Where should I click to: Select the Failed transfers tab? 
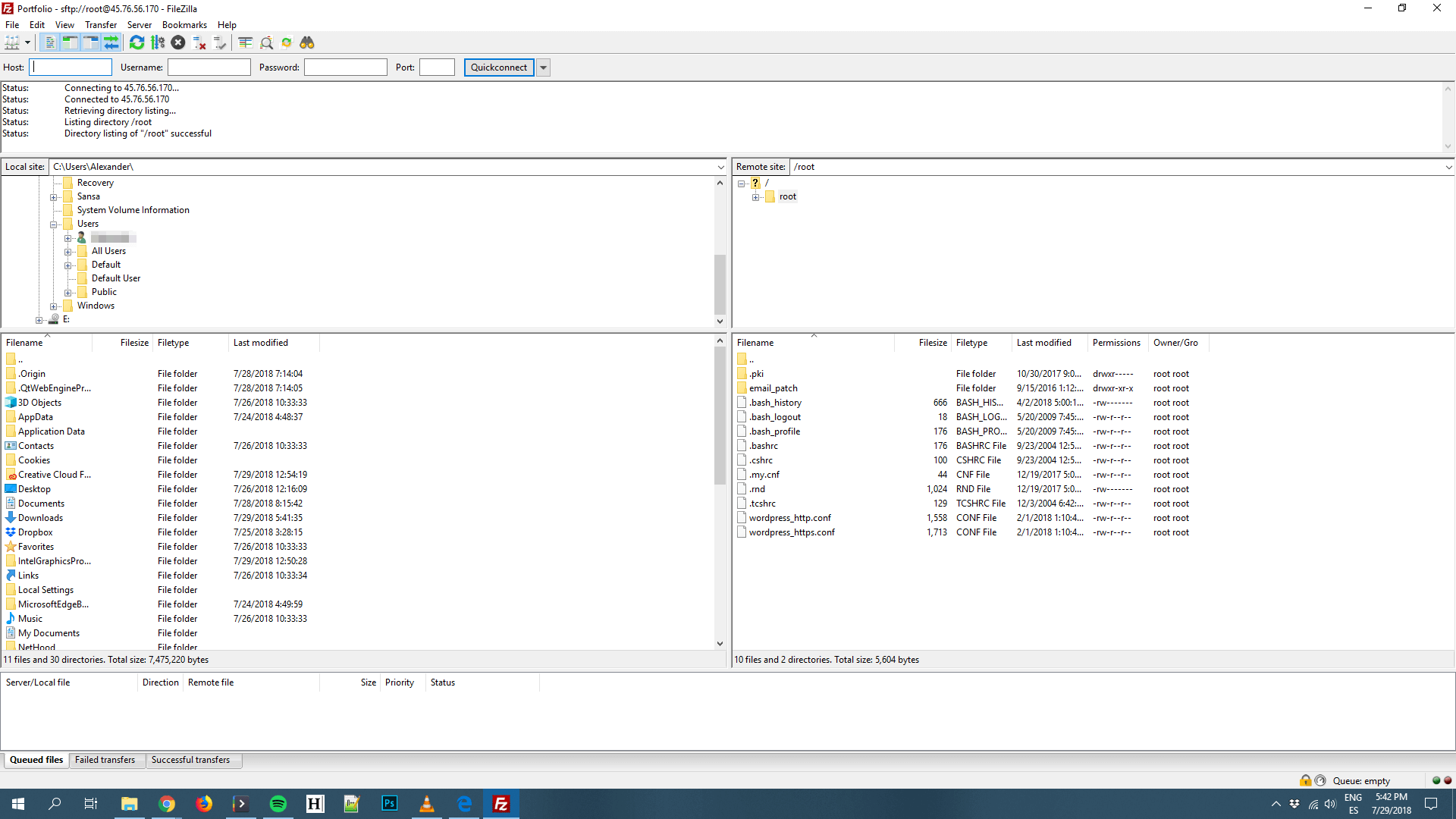point(105,760)
